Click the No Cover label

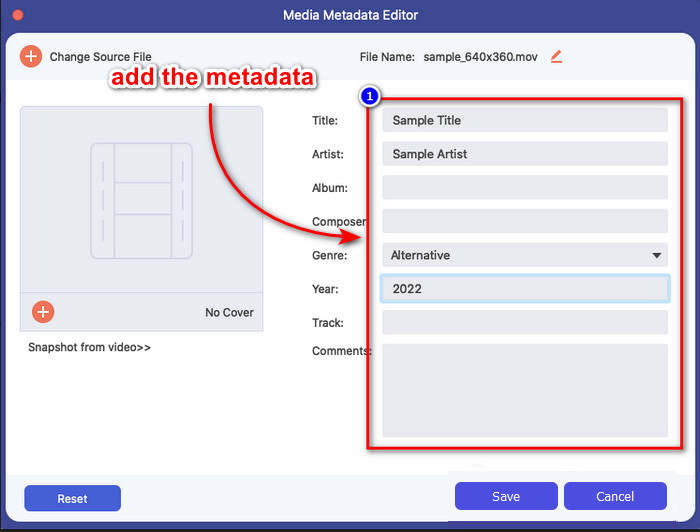(x=229, y=313)
